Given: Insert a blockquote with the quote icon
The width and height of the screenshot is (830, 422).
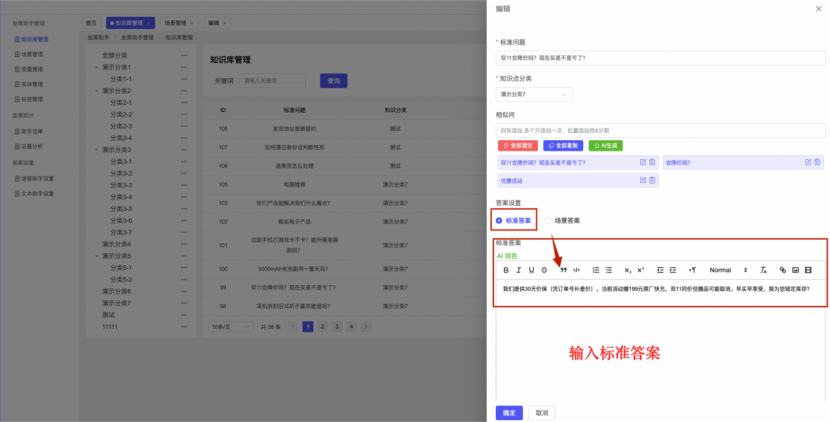Looking at the screenshot, I should pos(563,270).
